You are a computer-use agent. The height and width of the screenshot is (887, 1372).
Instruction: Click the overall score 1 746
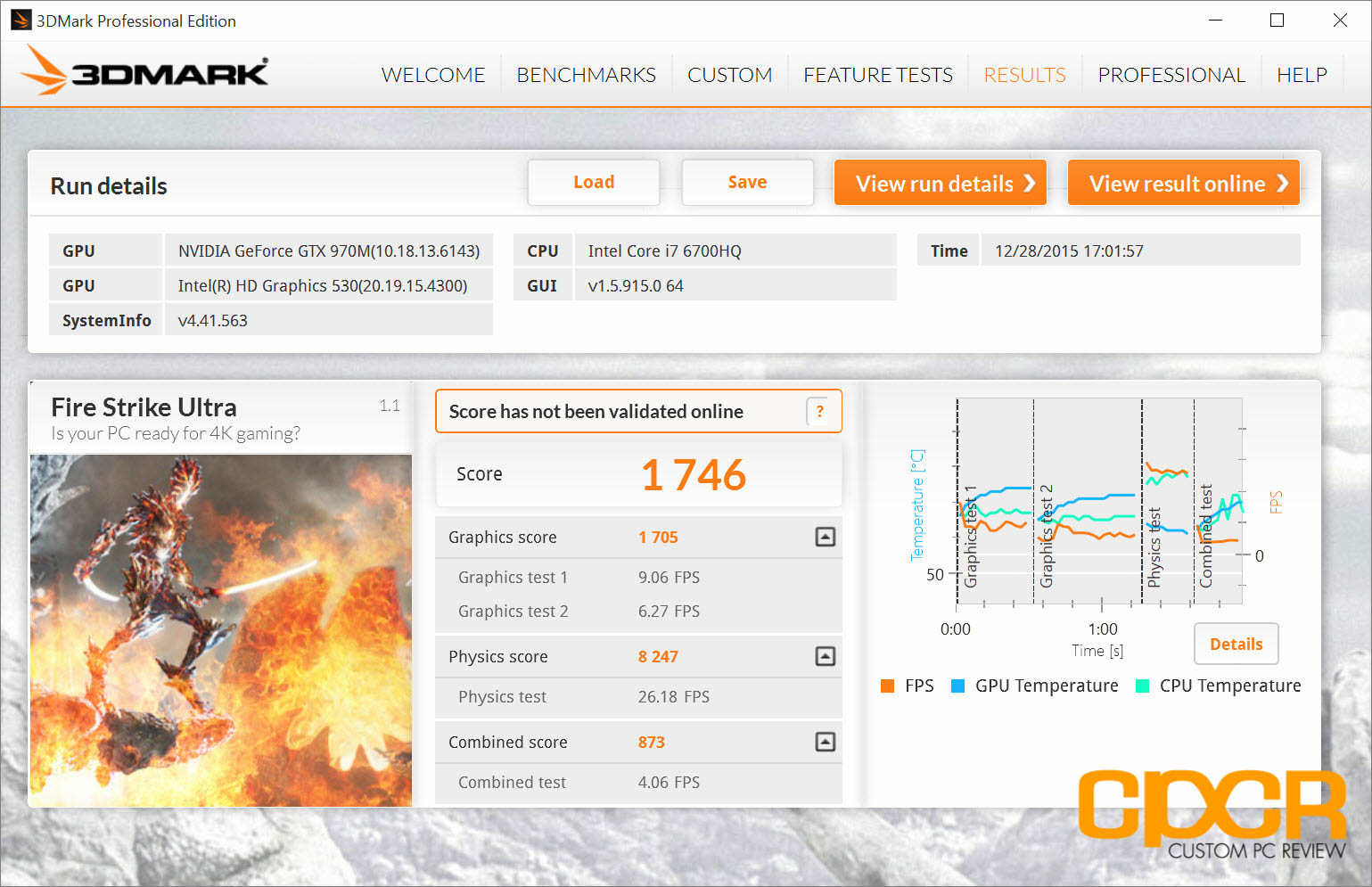pos(694,475)
